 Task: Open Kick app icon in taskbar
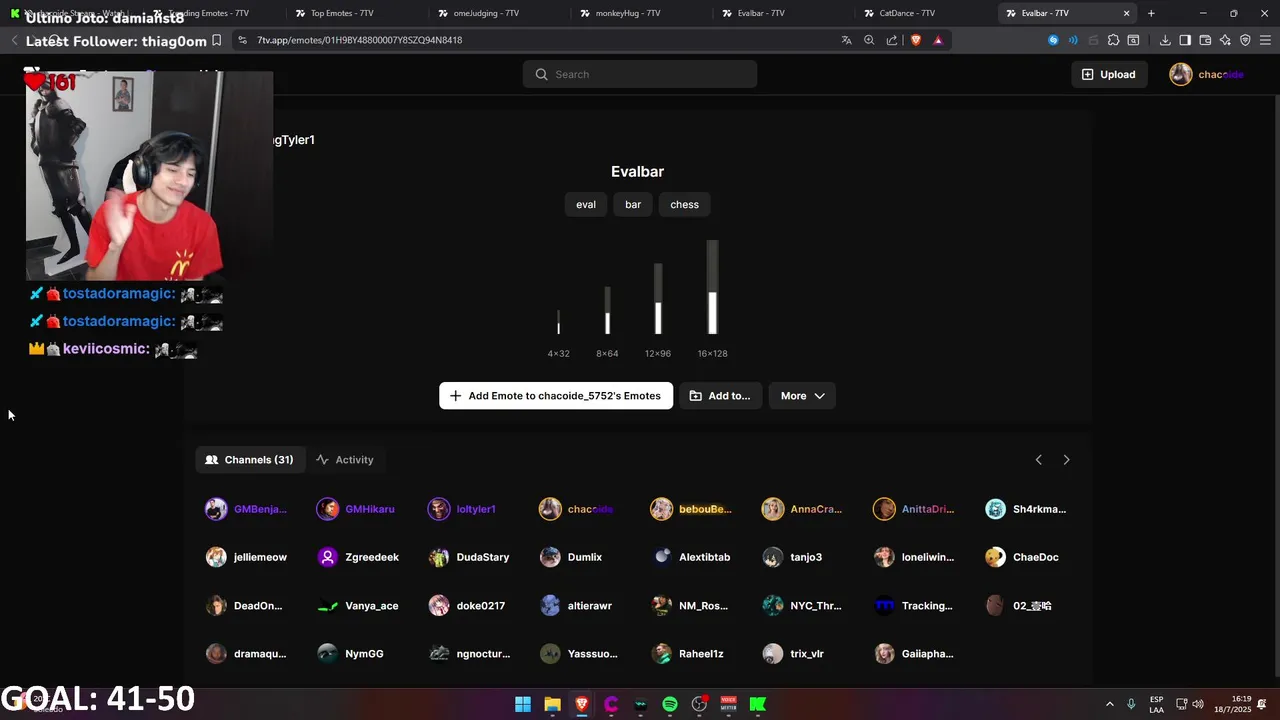tap(758, 704)
